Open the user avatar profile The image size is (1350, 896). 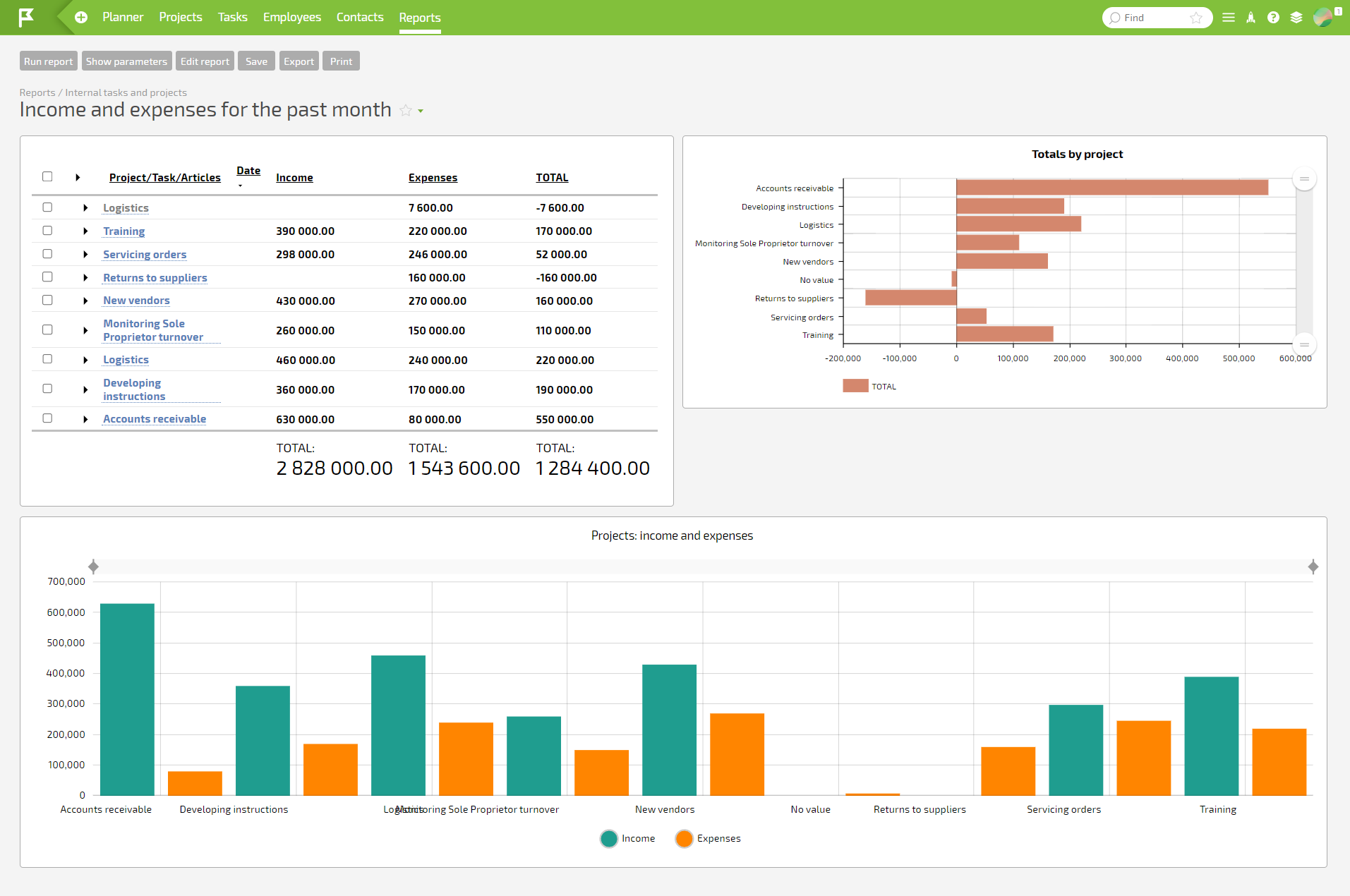(1322, 18)
